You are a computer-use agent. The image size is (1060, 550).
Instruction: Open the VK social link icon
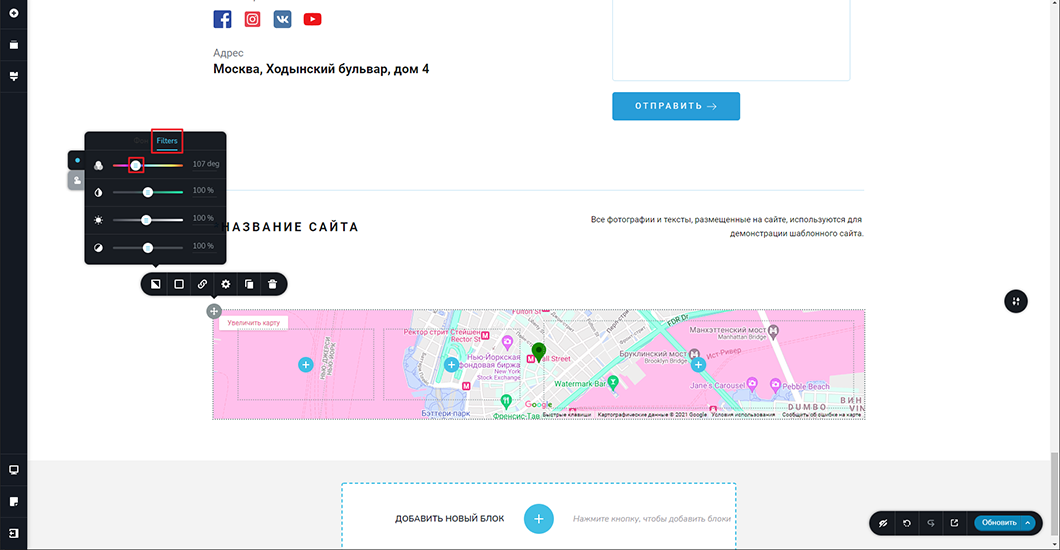pos(283,19)
